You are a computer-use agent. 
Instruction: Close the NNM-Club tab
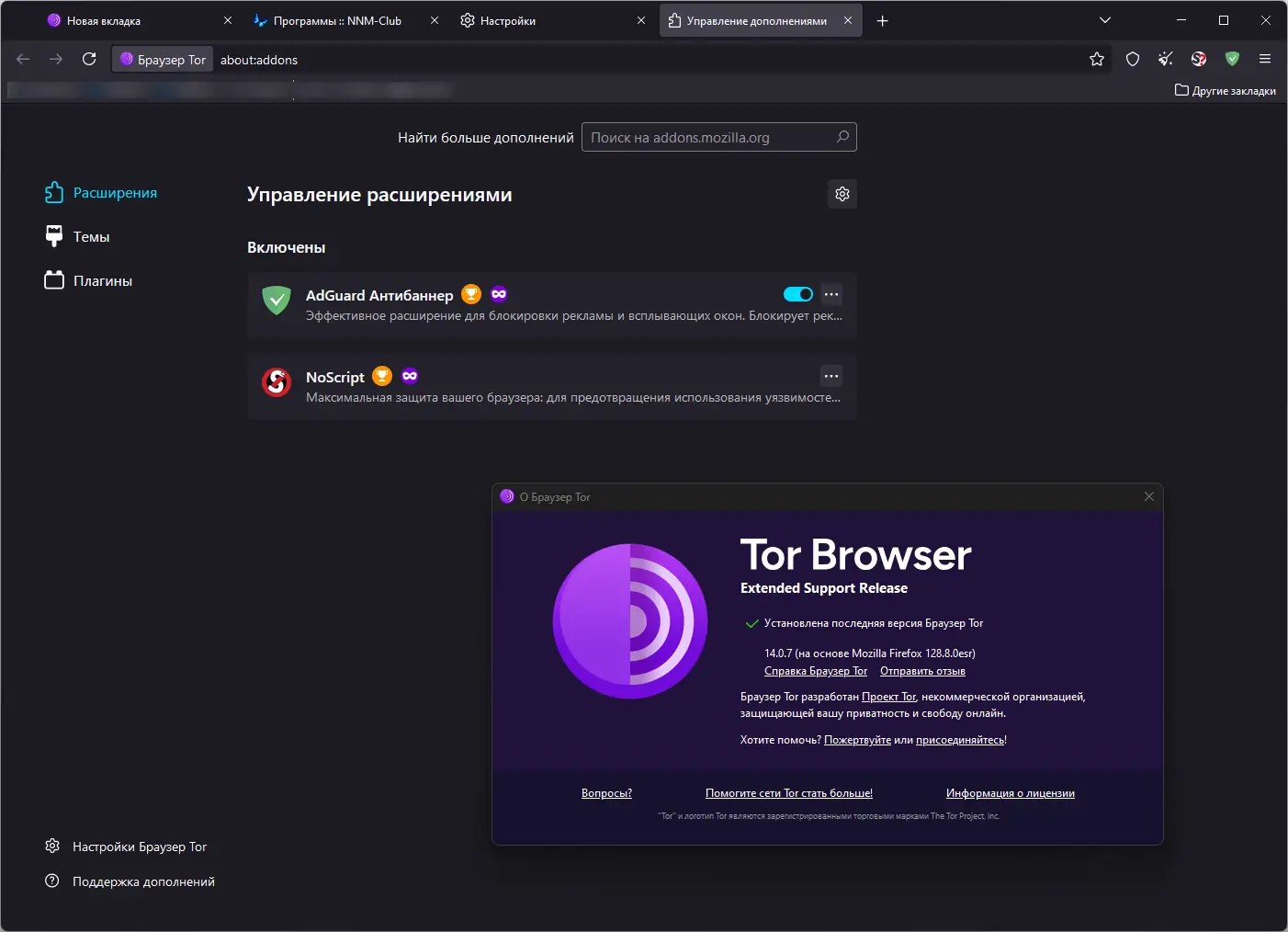click(435, 20)
